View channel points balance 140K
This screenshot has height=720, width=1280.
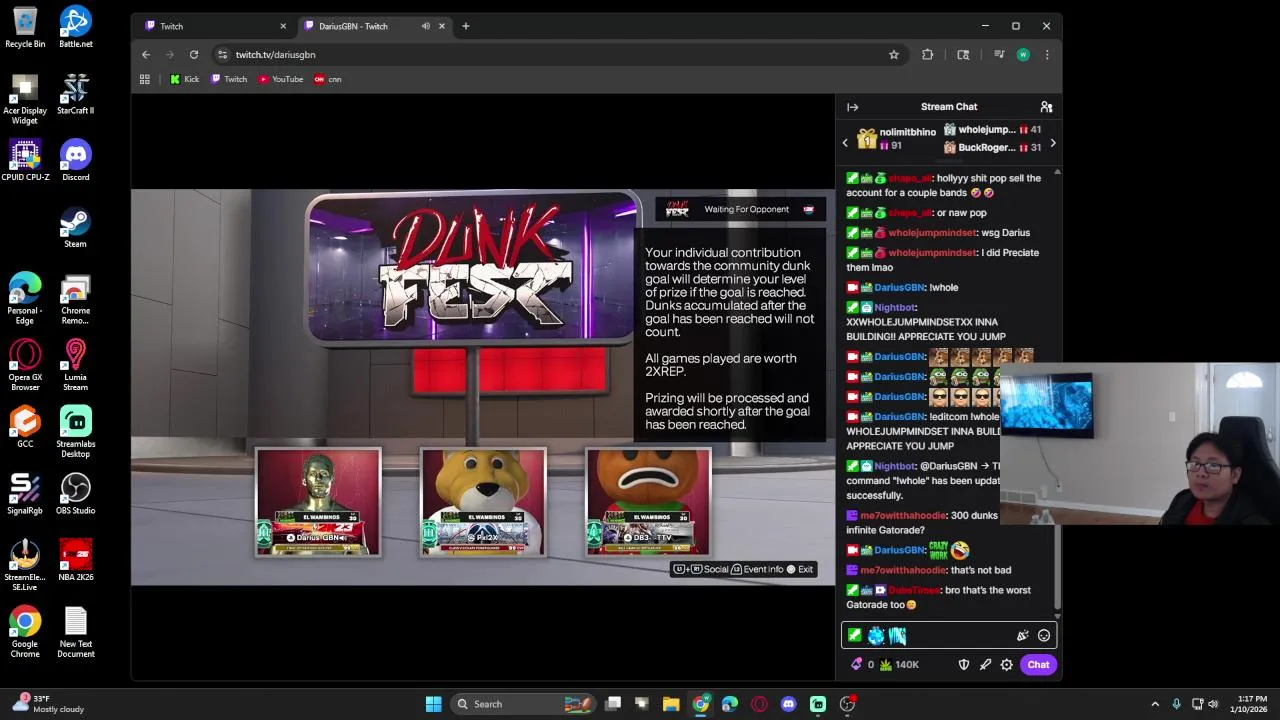(899, 664)
